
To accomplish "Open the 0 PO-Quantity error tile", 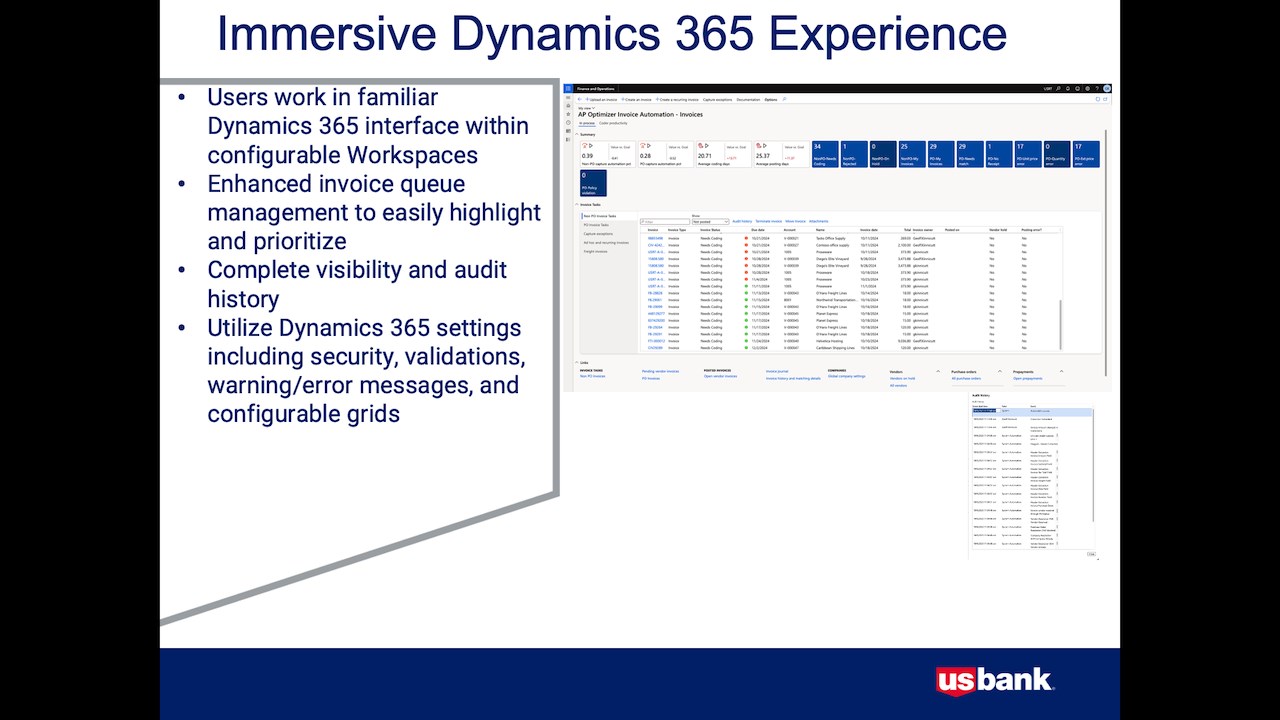I will (x=1057, y=154).
